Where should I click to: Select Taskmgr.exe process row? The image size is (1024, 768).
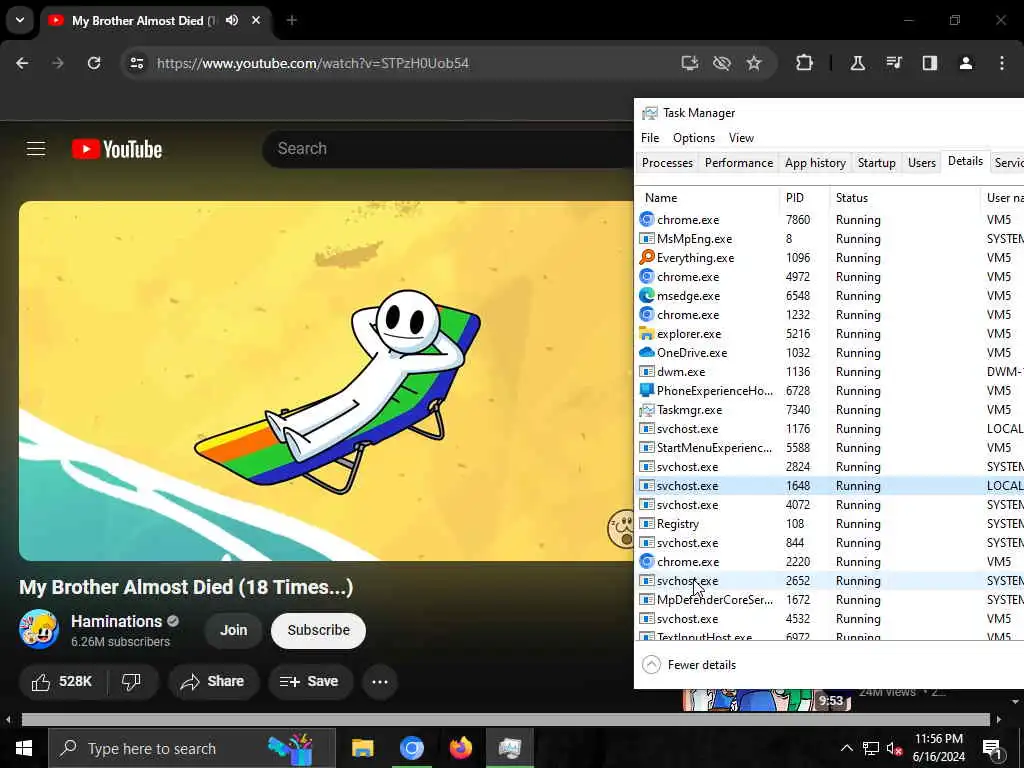click(x=829, y=410)
